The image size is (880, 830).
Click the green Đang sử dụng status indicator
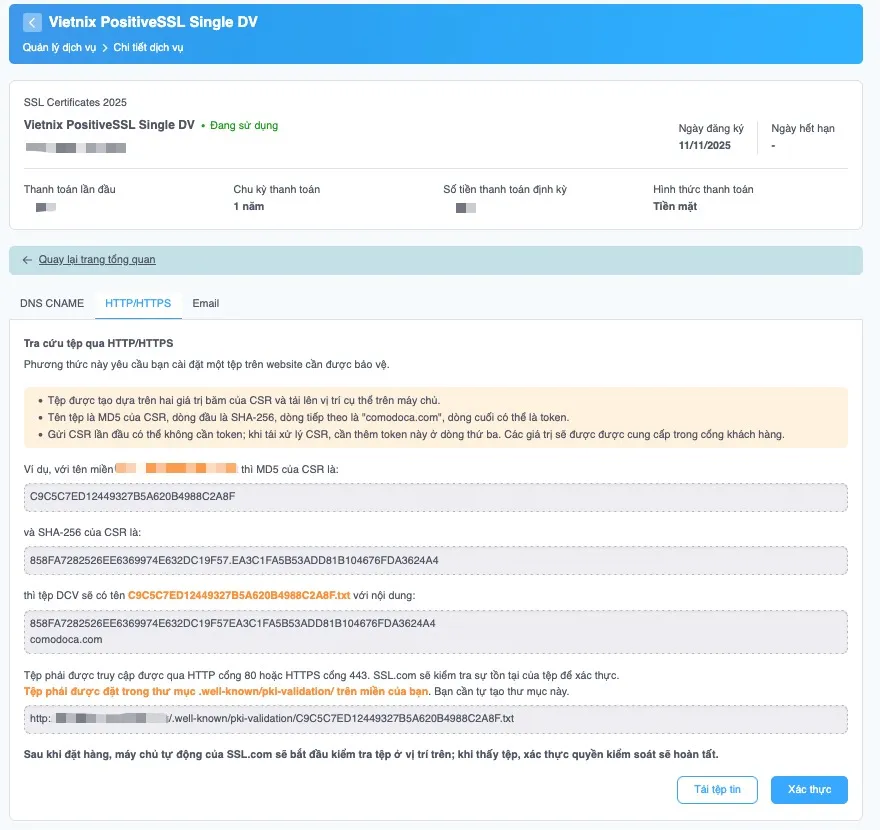point(240,126)
